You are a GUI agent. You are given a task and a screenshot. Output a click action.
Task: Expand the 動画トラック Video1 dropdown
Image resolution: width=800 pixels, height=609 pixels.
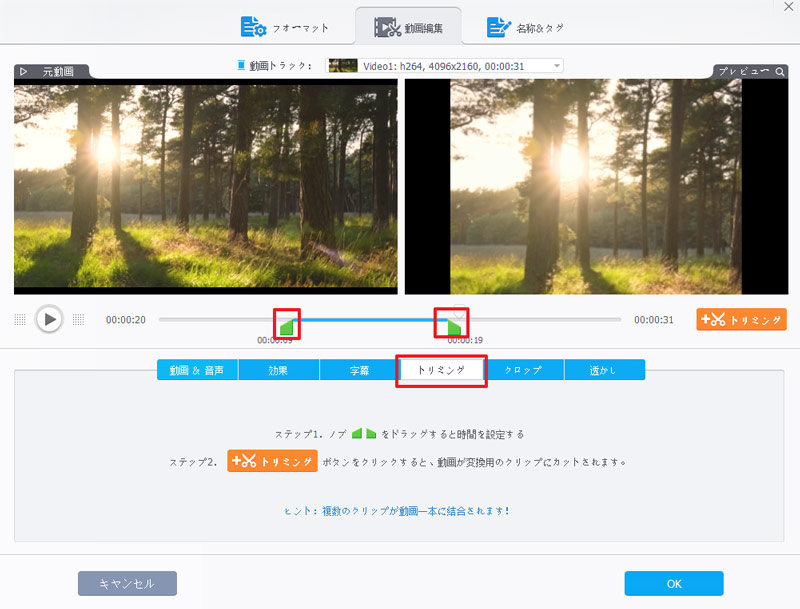[556, 66]
